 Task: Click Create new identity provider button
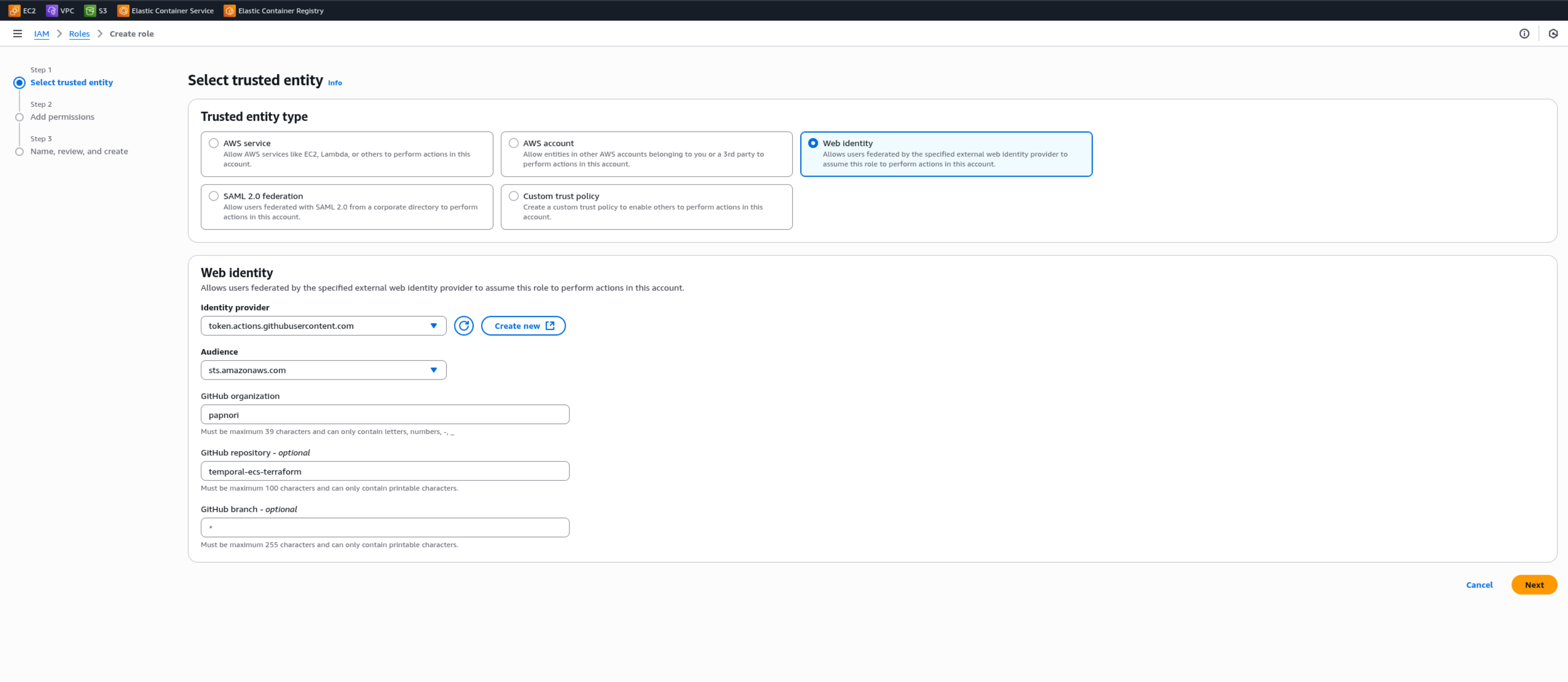pos(523,326)
